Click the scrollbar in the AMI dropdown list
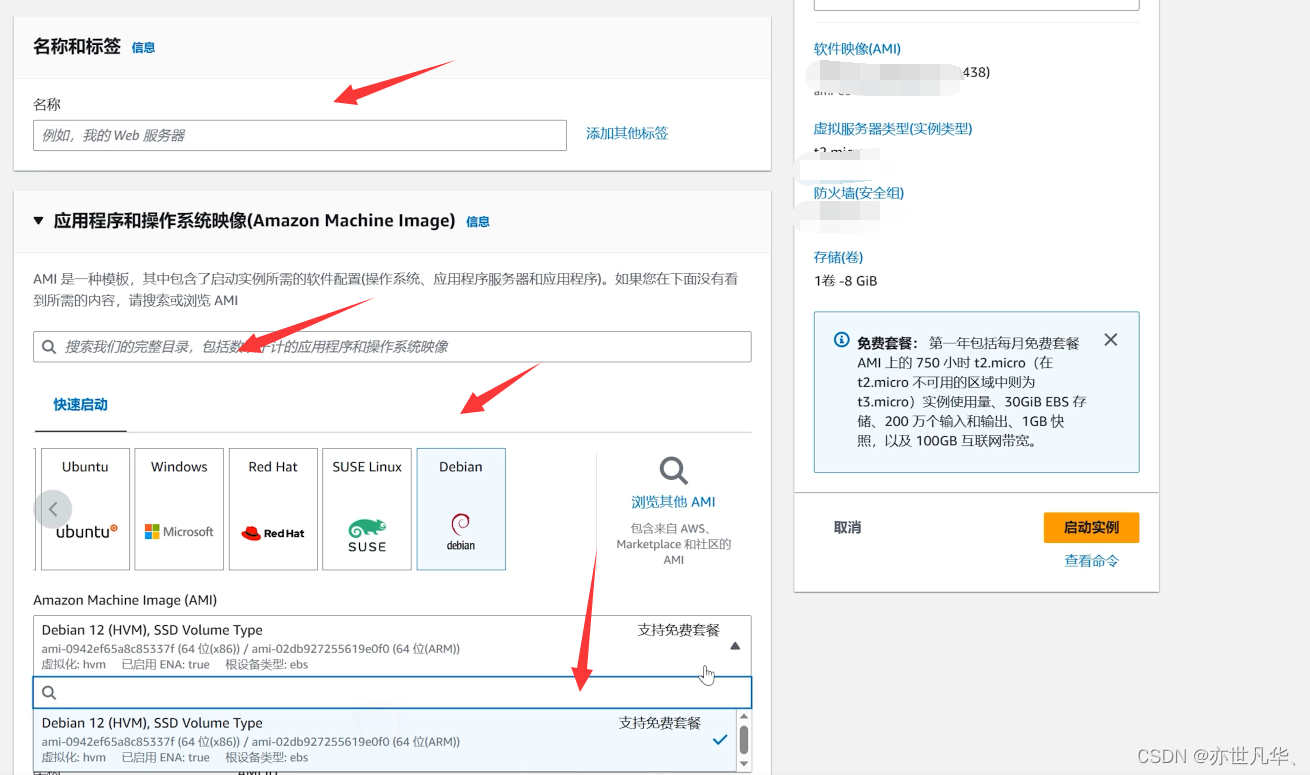The width and height of the screenshot is (1310, 775). pos(742,740)
